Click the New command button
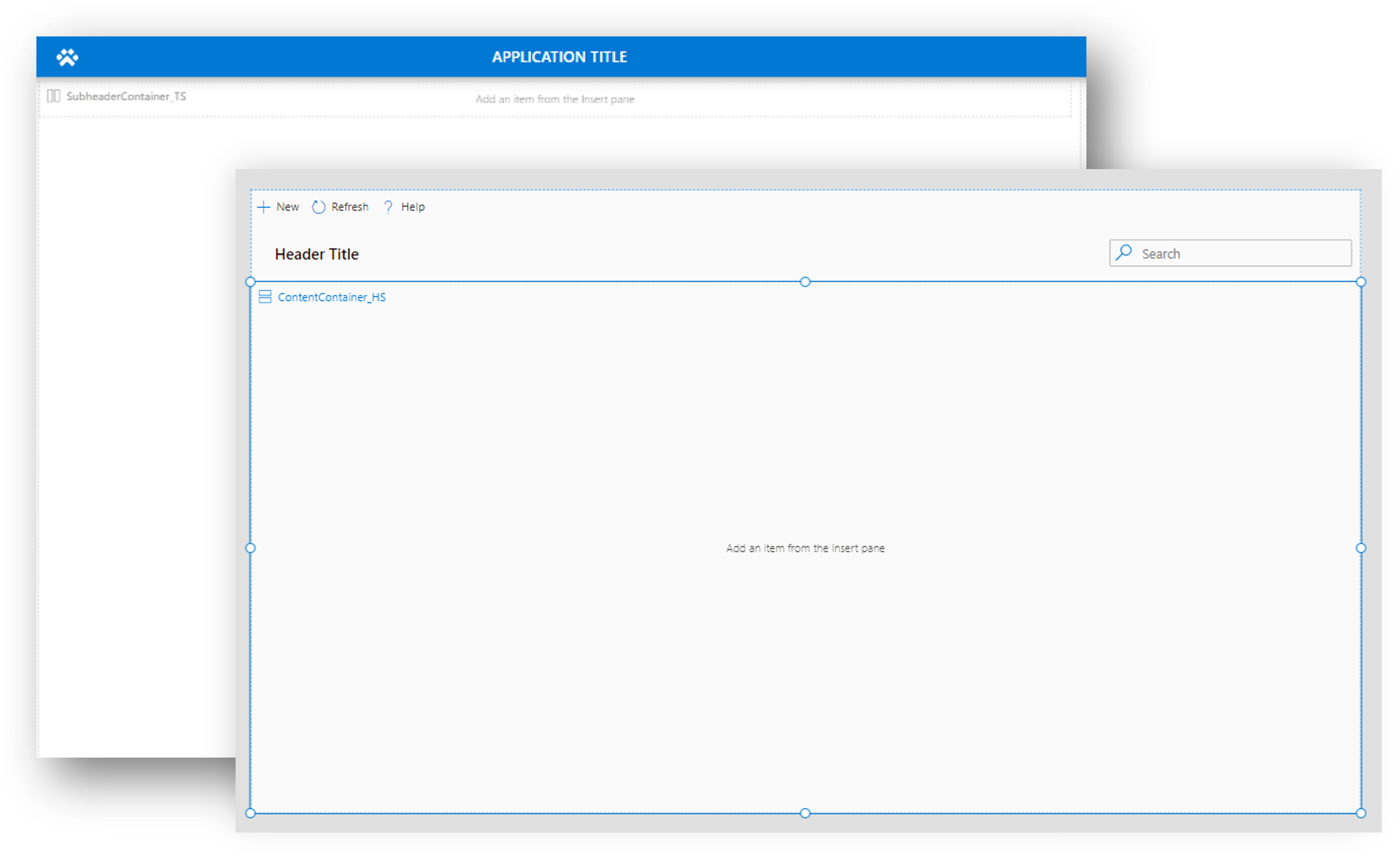This screenshot has width=1400, height=858. (x=278, y=207)
